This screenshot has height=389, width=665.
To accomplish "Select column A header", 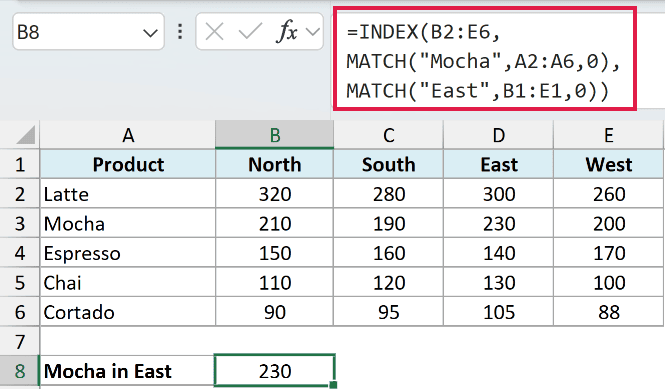I will point(128,135).
